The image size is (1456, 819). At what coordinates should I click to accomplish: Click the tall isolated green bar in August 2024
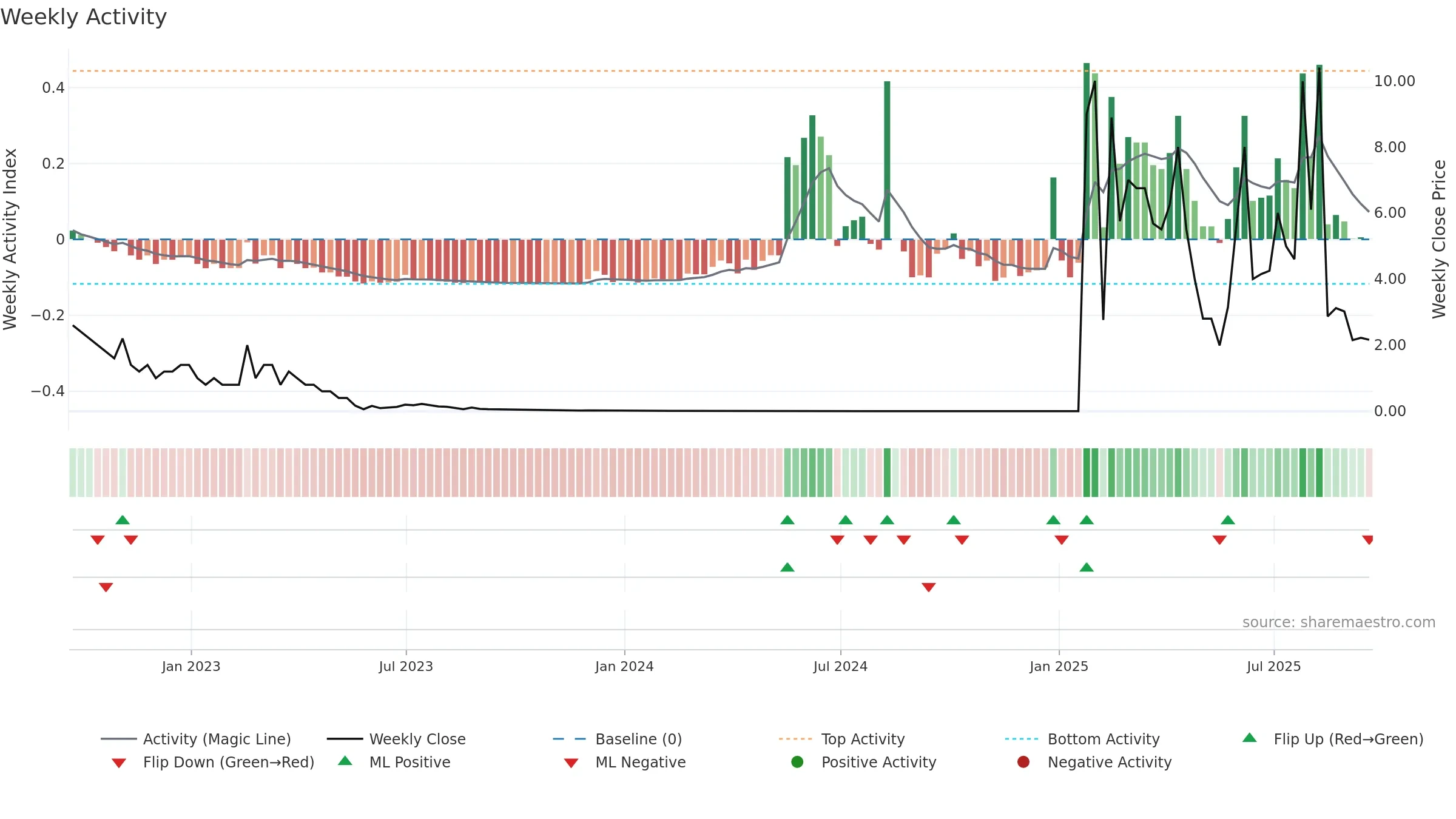[x=887, y=160]
